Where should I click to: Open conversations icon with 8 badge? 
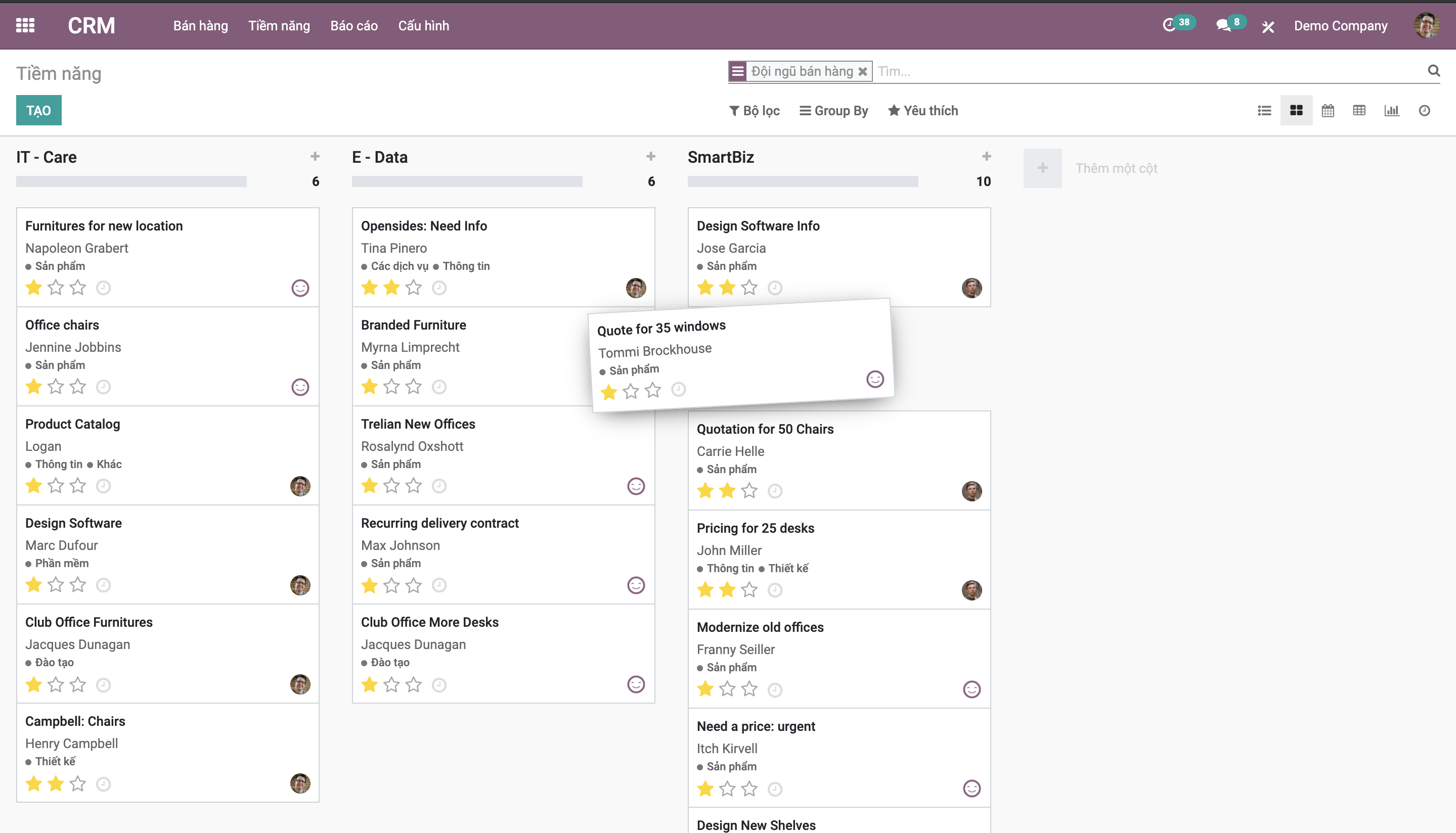[1230, 24]
